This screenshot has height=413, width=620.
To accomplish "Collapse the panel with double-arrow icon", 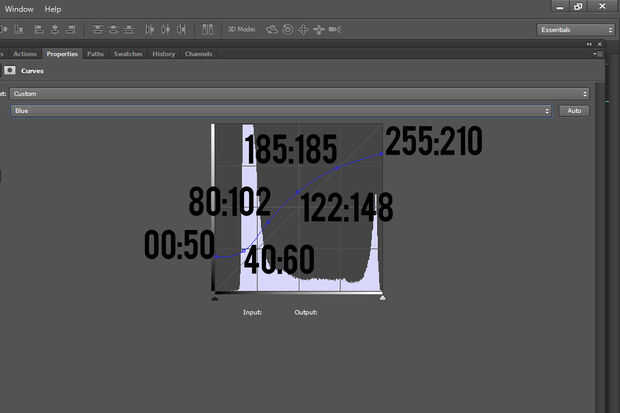I will pos(589,44).
